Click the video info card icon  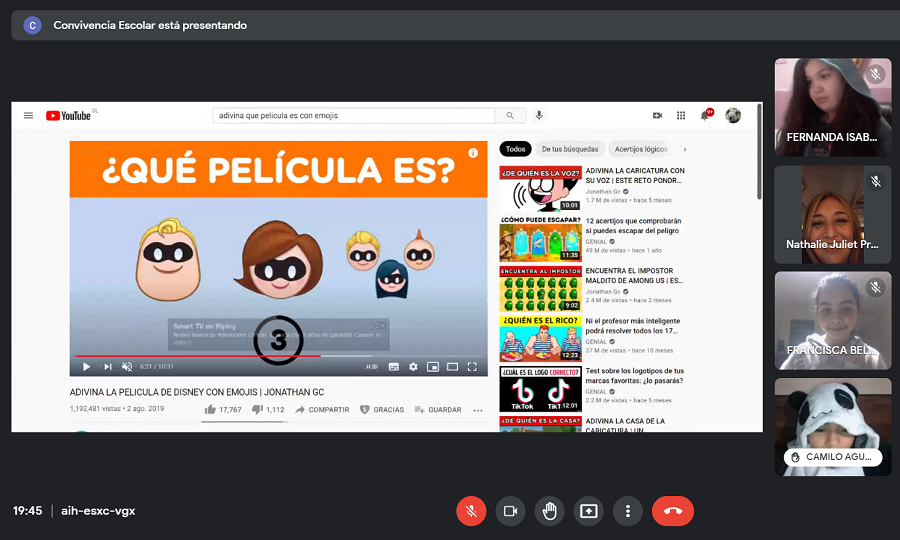(473, 153)
